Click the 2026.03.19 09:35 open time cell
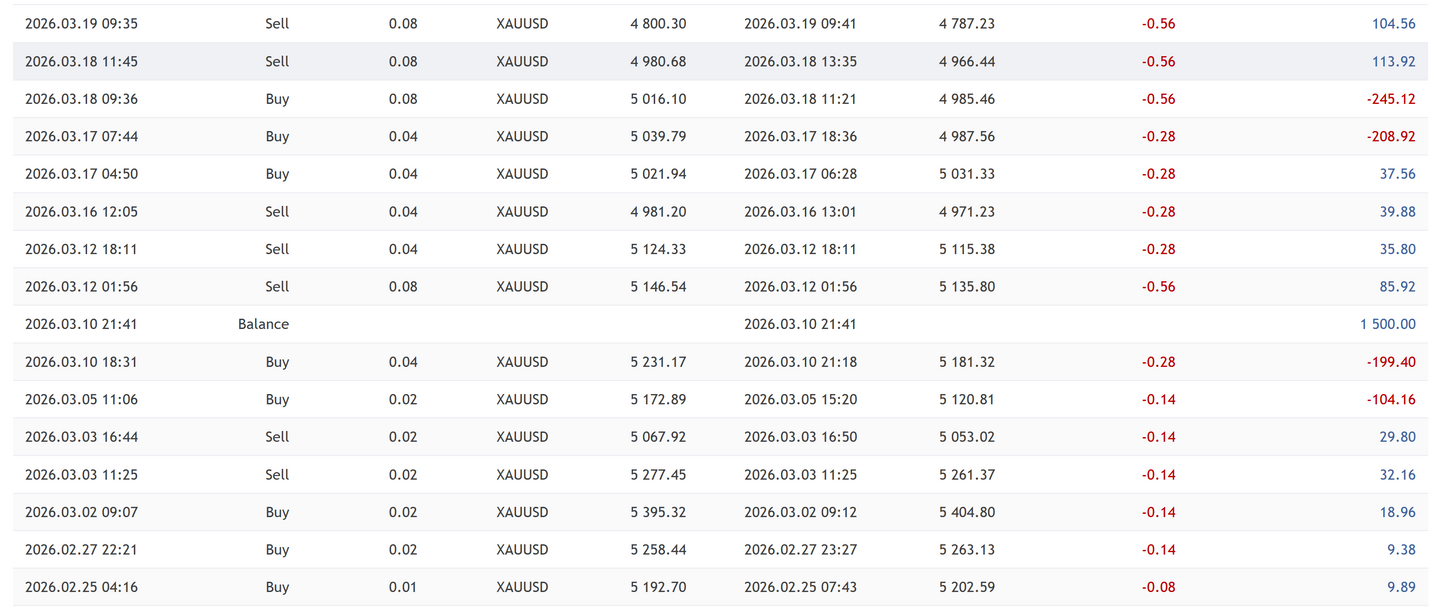This screenshot has height=614, width=1445. [81, 24]
